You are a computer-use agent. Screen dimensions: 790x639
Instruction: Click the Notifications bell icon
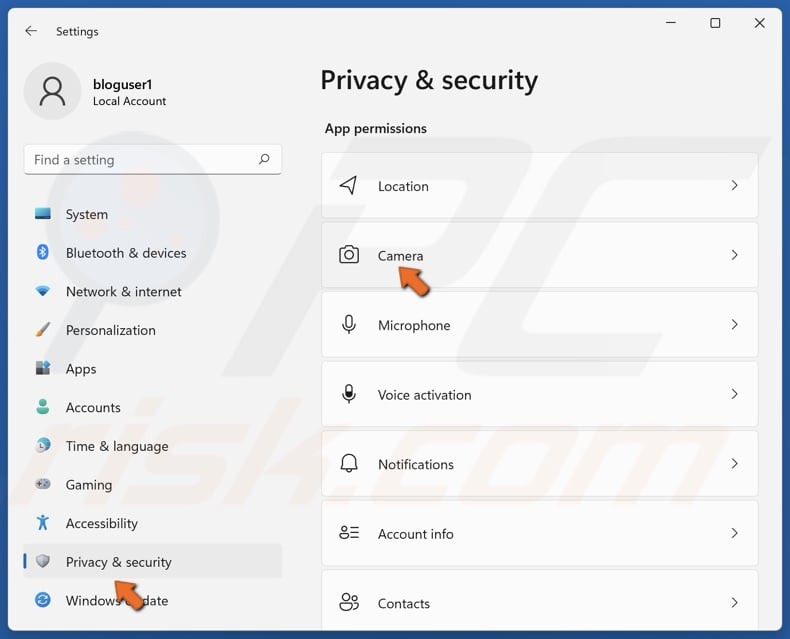point(349,463)
